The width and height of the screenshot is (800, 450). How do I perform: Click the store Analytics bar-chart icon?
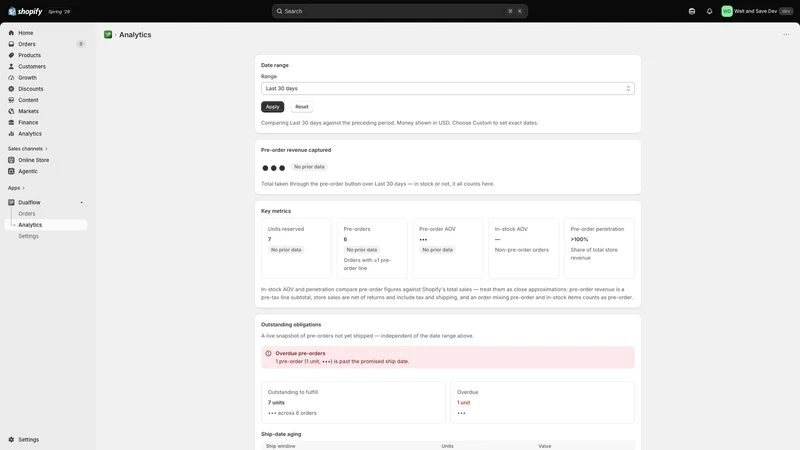pos(11,134)
